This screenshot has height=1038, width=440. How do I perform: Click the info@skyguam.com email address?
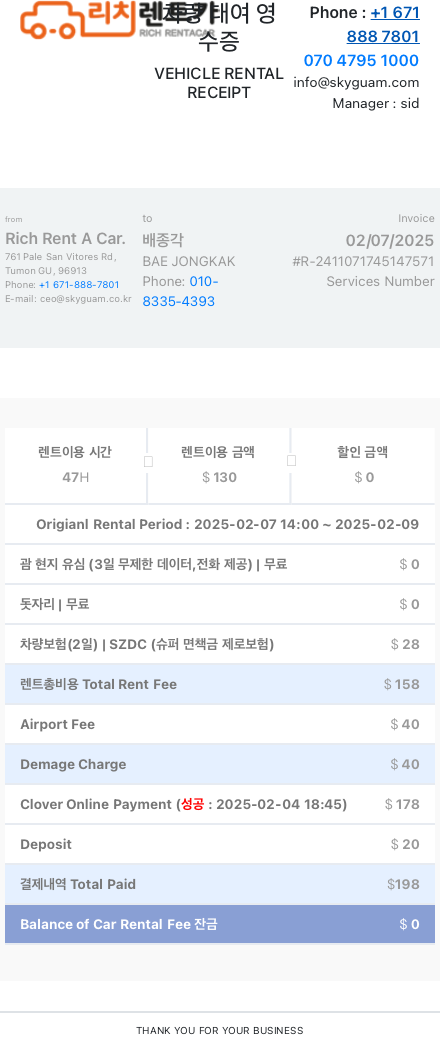[x=357, y=83]
